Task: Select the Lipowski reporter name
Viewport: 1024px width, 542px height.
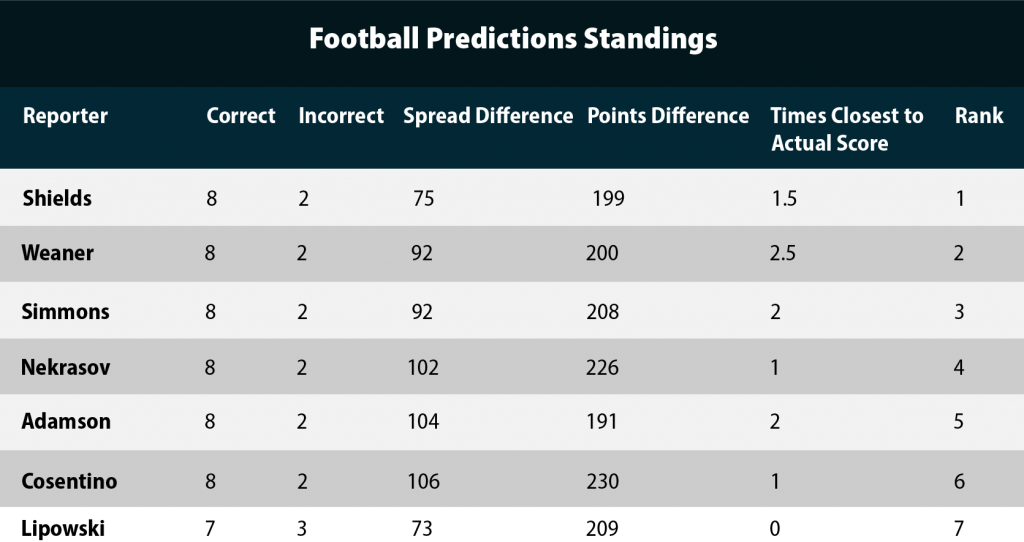Action: [x=63, y=528]
